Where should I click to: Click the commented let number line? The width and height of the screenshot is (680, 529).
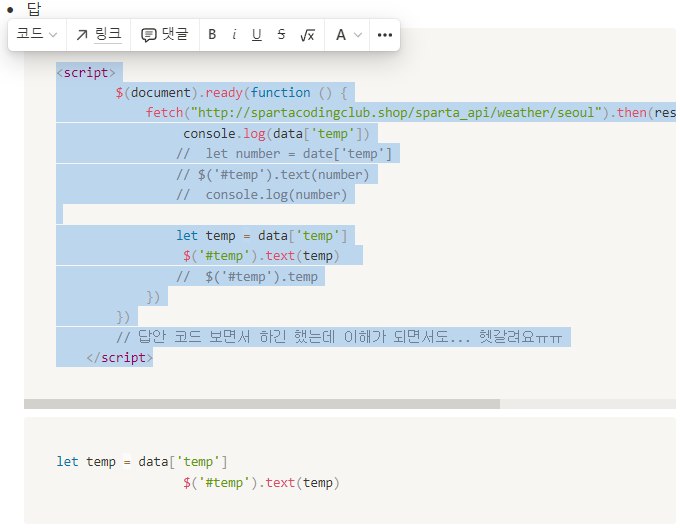coord(284,154)
